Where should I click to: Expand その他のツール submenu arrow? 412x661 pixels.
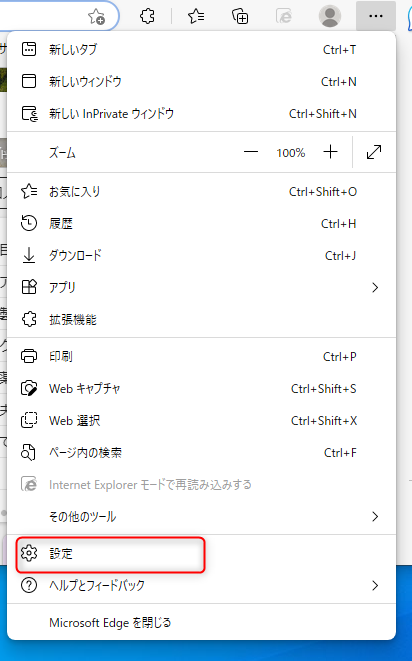pos(375,516)
